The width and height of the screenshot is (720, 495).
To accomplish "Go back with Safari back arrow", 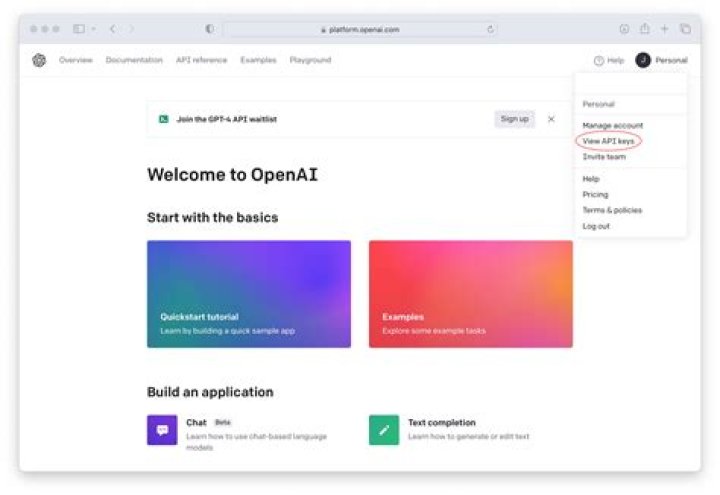I will 112,29.
